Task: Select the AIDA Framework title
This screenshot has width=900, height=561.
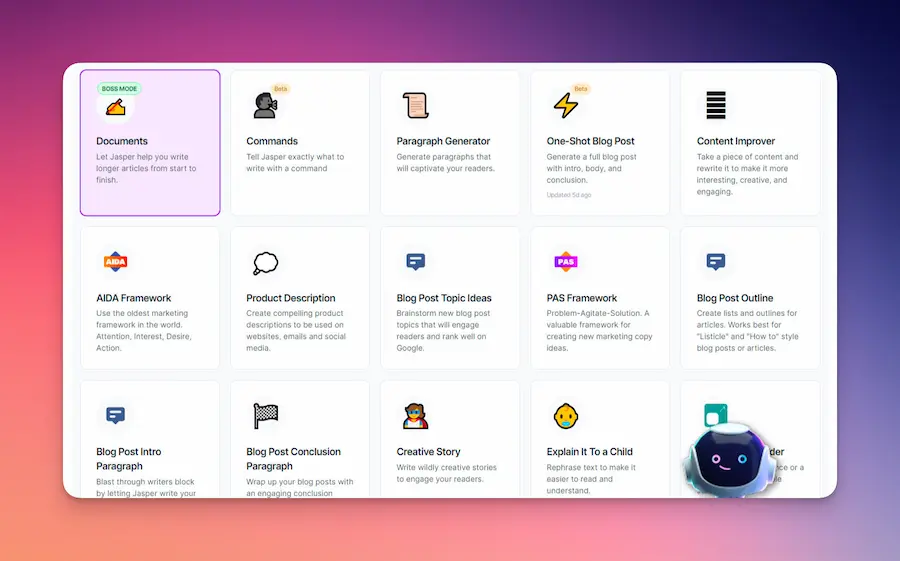Action: tap(134, 298)
